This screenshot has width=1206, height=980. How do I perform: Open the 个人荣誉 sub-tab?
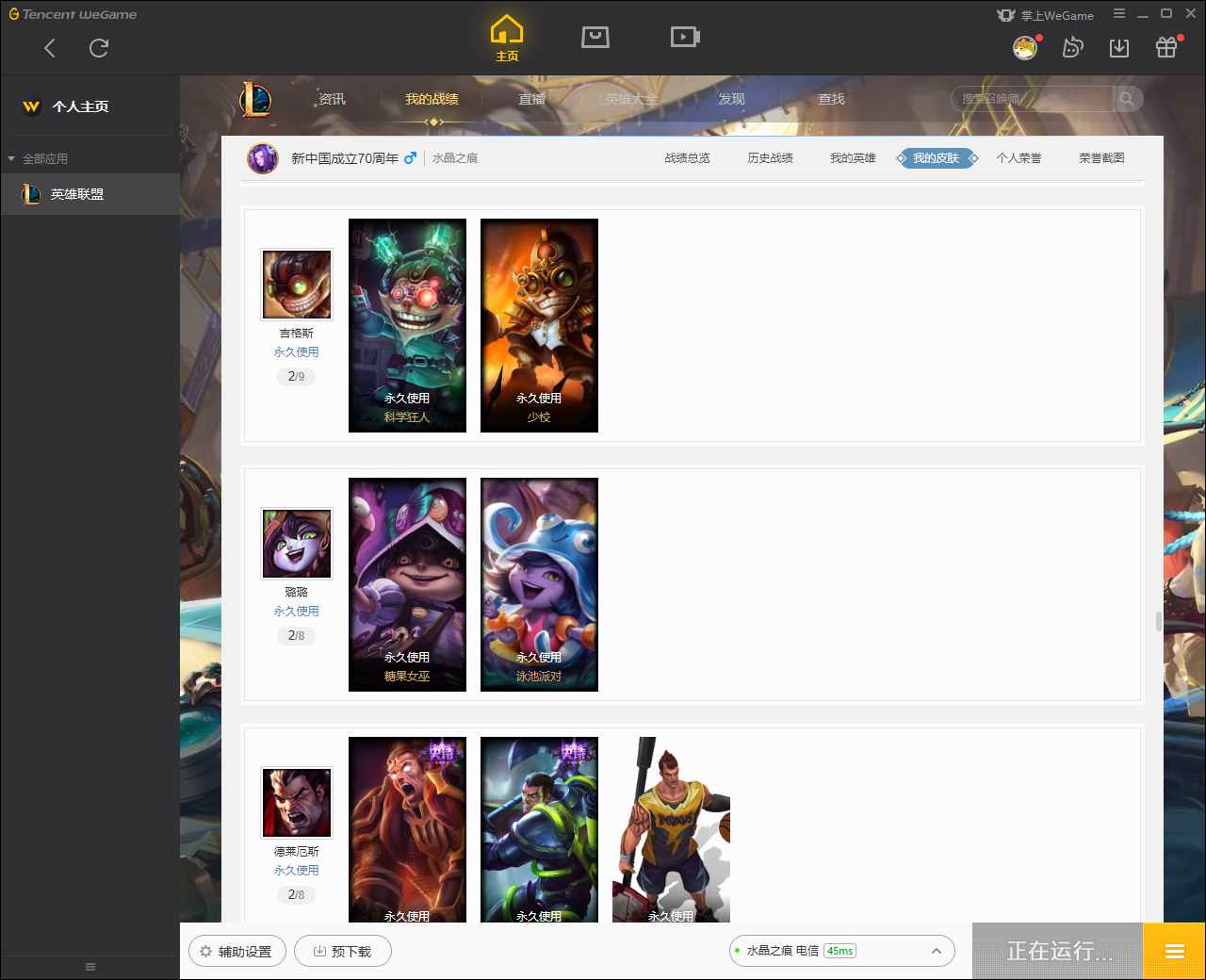coord(1019,158)
